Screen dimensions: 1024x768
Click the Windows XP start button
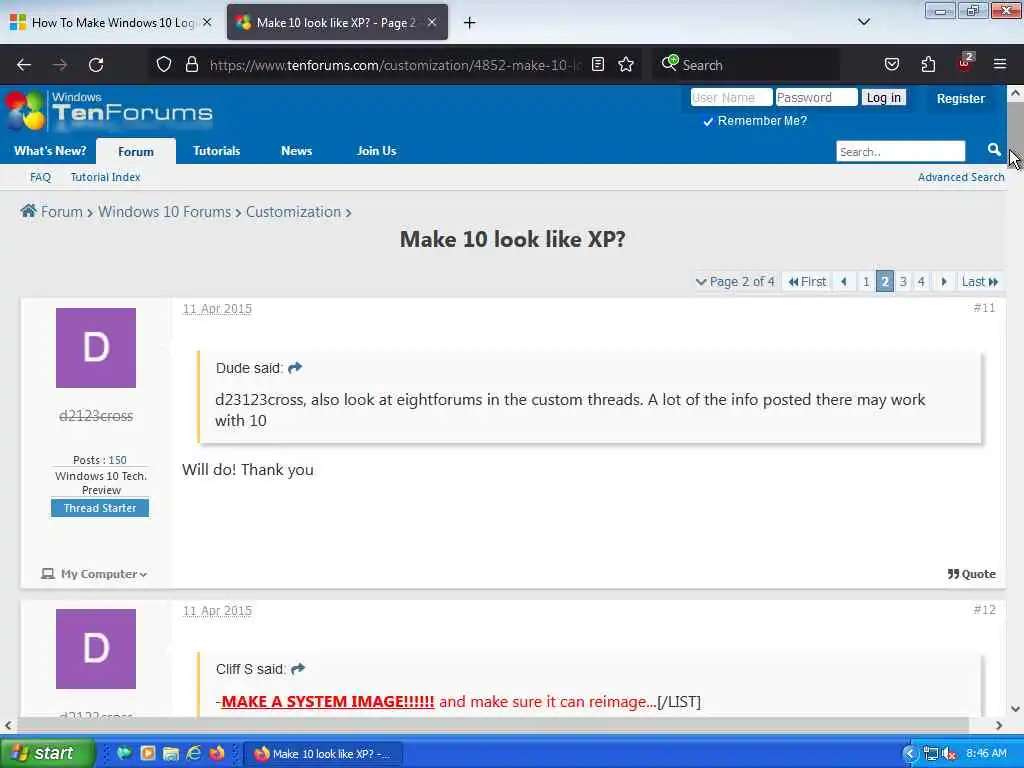click(46, 753)
